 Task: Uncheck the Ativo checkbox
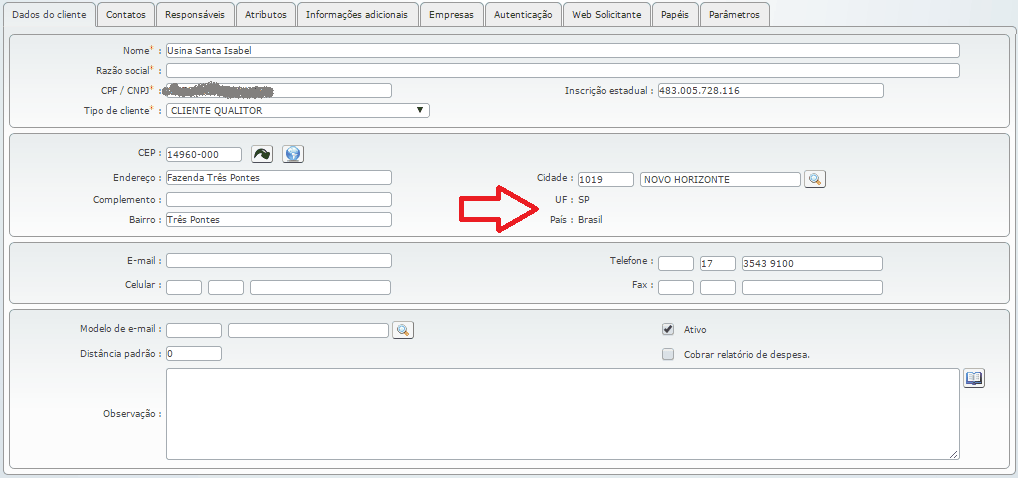coord(668,329)
